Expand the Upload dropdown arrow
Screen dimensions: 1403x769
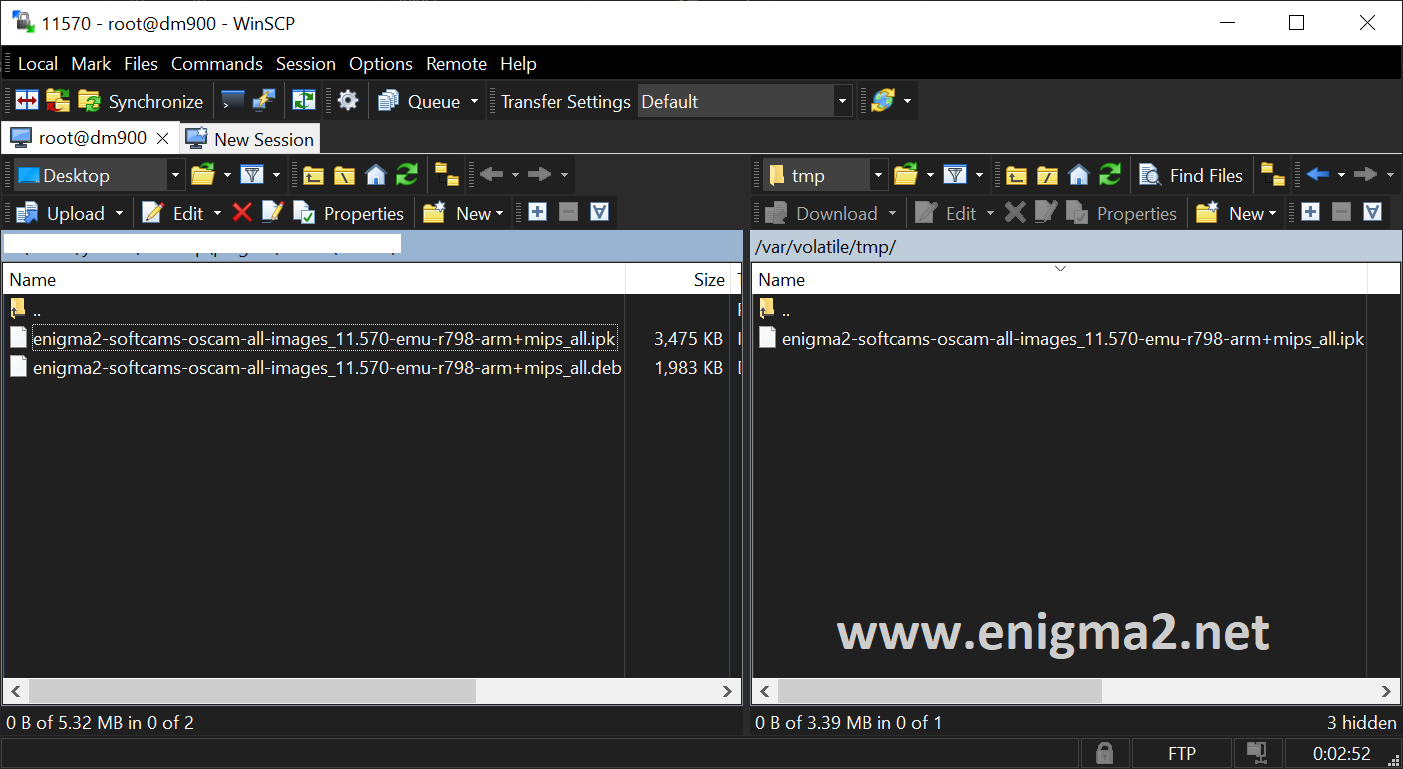click(119, 213)
